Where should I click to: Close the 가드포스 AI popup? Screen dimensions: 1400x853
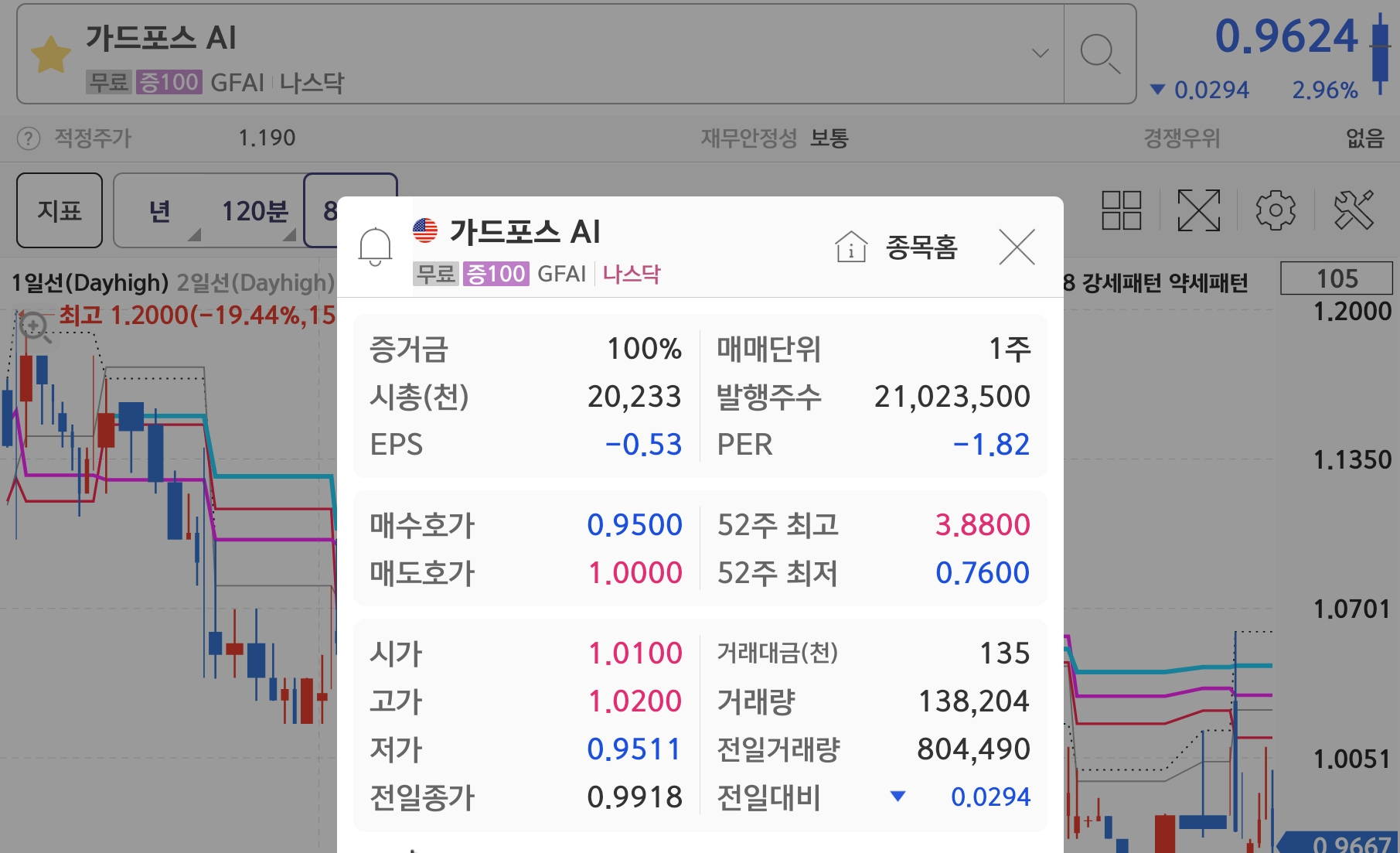point(1017,247)
